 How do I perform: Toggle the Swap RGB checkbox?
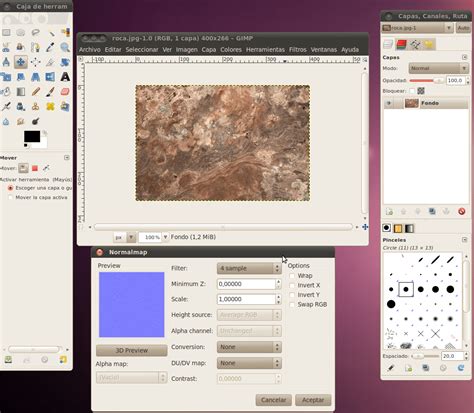tap(292, 305)
